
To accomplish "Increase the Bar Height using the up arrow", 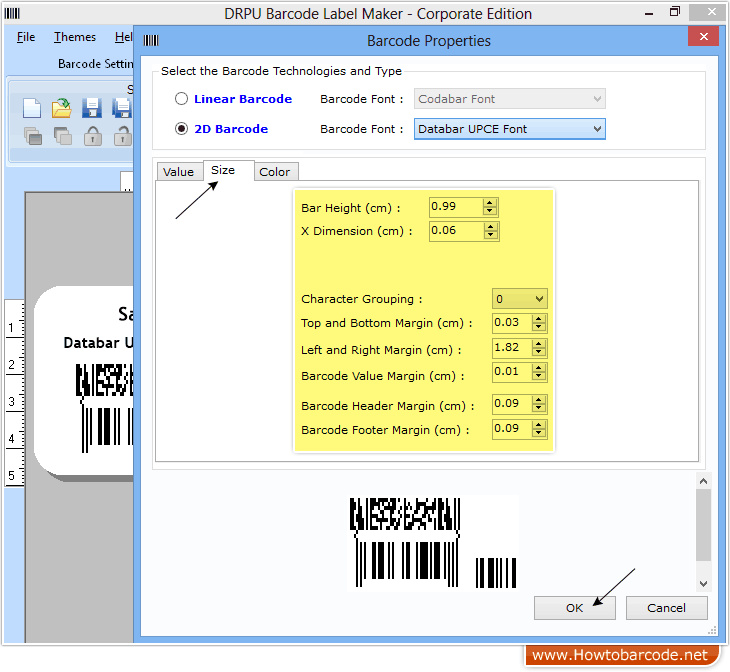I will pos(490,203).
